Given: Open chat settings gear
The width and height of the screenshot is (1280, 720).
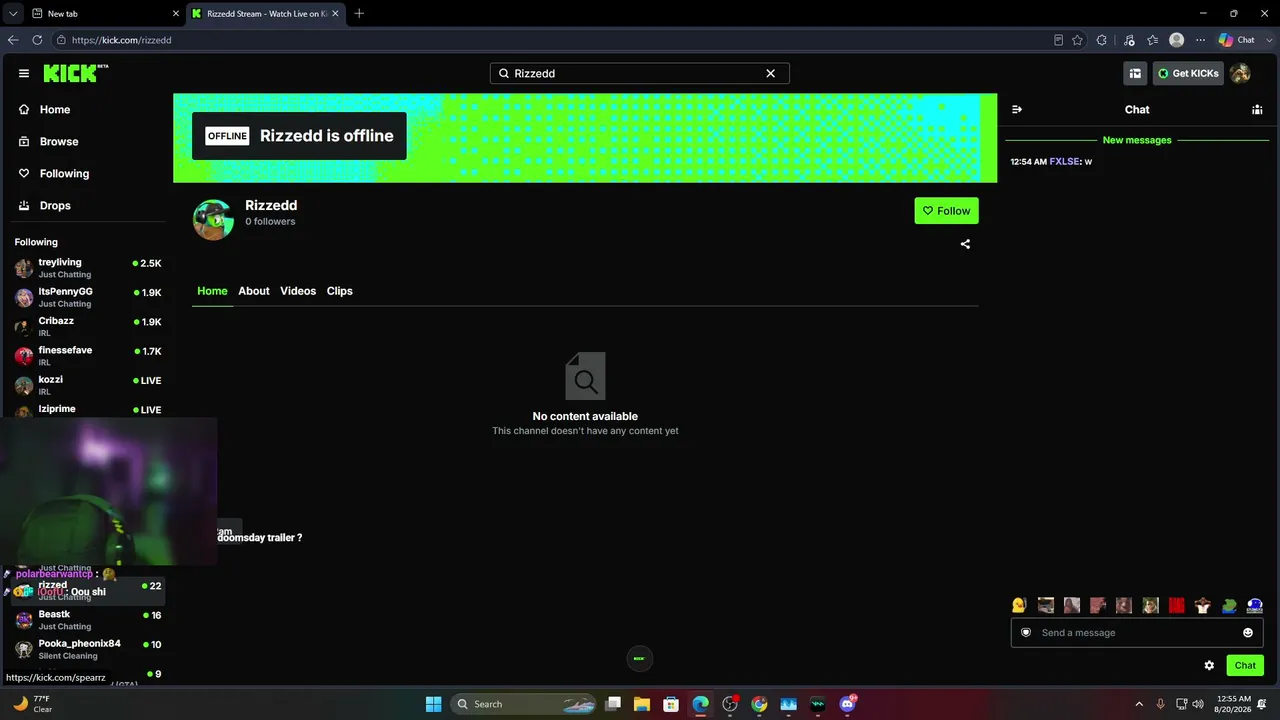Looking at the screenshot, I should [x=1209, y=665].
